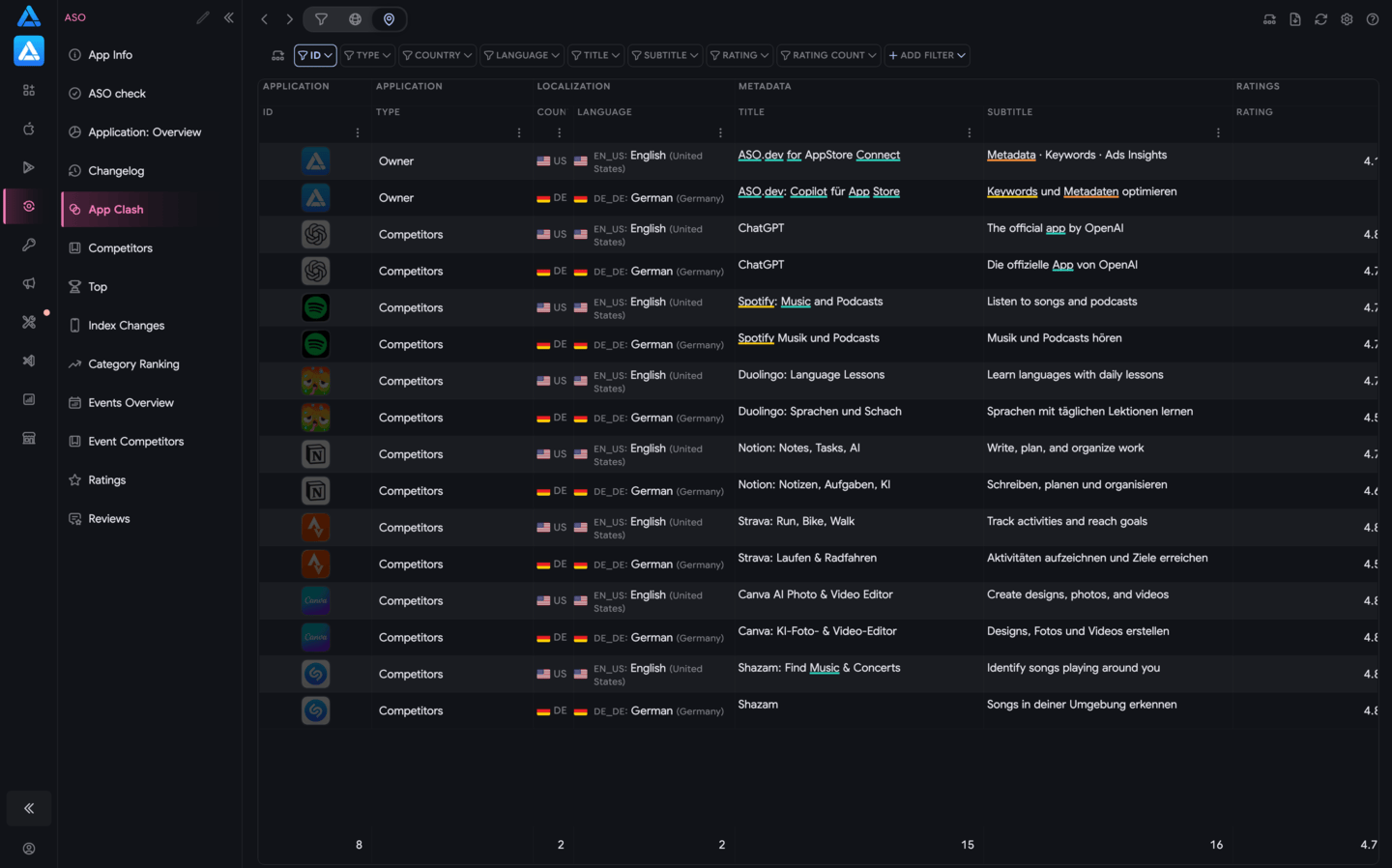Select the eye-shaped ASO icon in left rail
Viewport: 1392px width, 868px height.
click(x=29, y=206)
